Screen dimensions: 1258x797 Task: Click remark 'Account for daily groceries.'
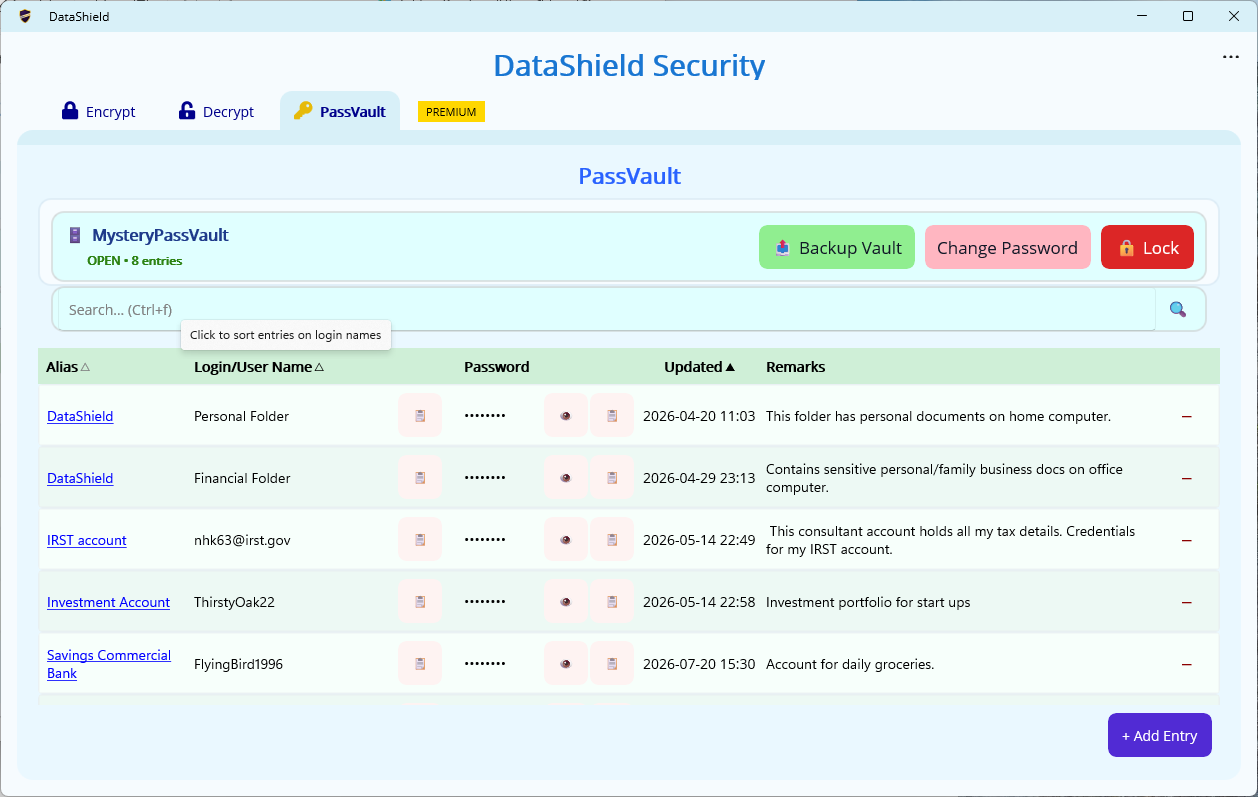tap(850, 664)
